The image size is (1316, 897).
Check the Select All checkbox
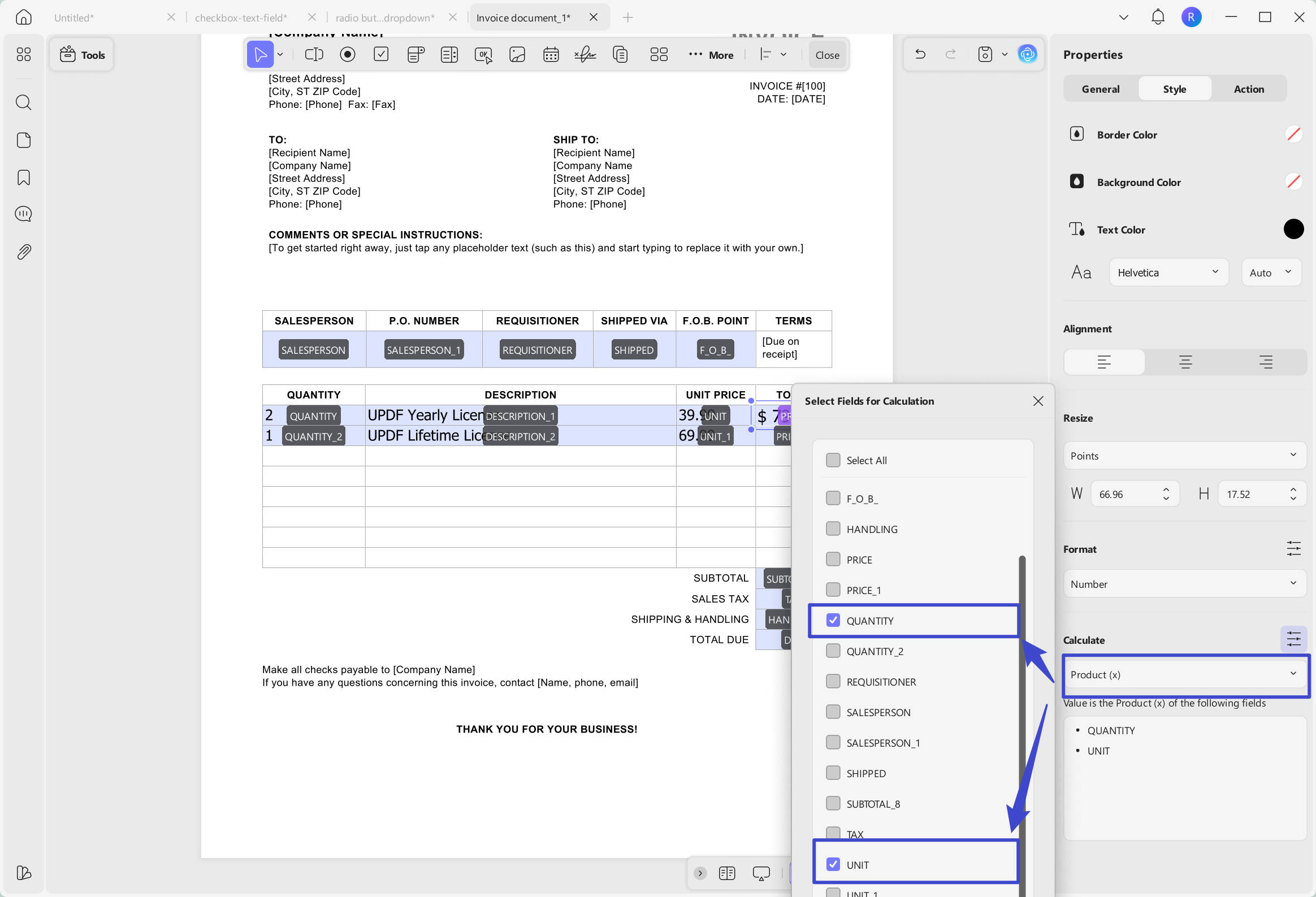[833, 460]
